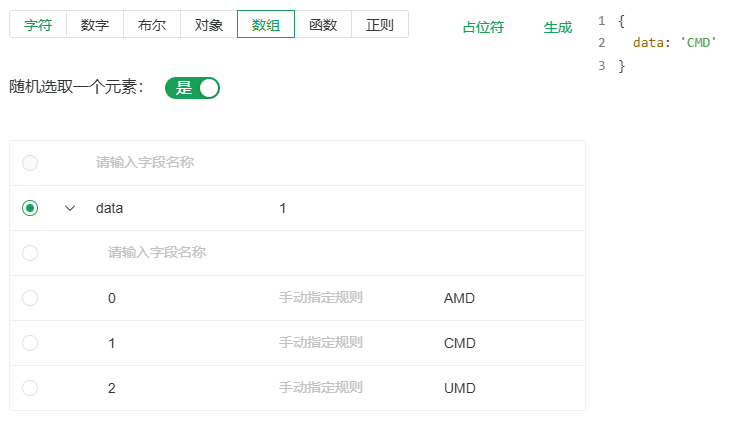Select the 对象 type tab
This screenshot has width=730, height=421.
click(x=209, y=24)
